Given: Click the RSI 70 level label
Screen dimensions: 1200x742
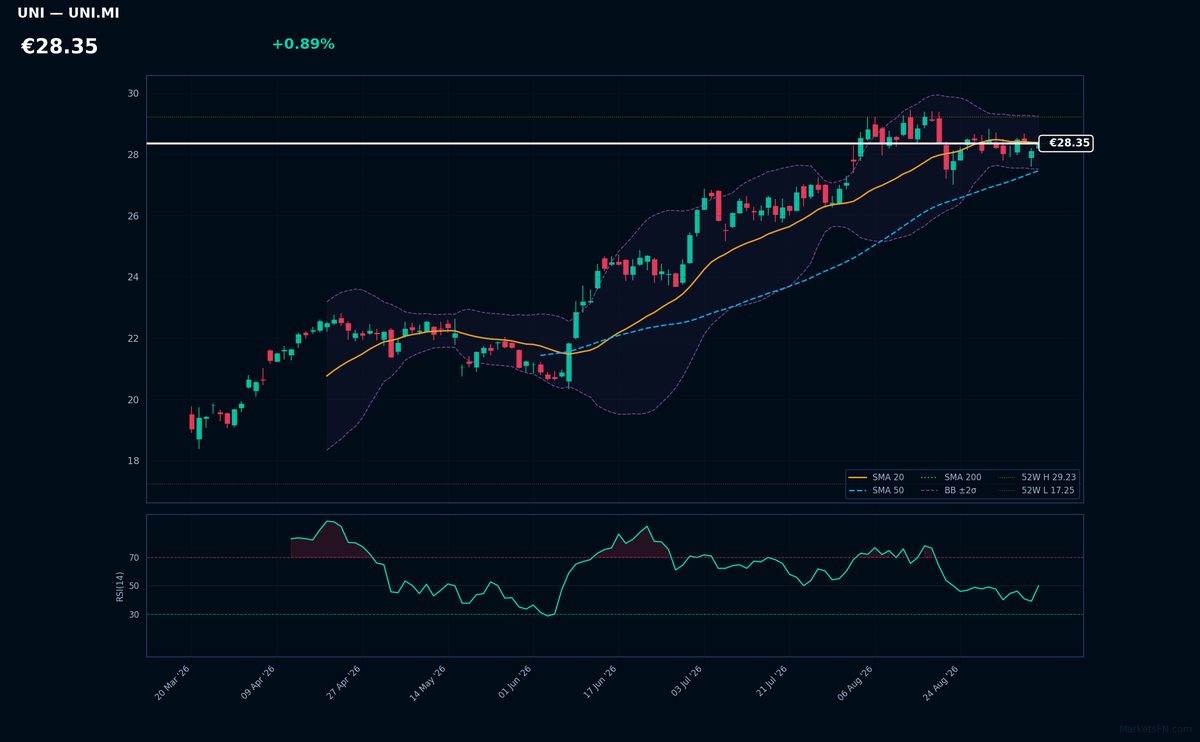Looking at the screenshot, I should tap(134, 557).
